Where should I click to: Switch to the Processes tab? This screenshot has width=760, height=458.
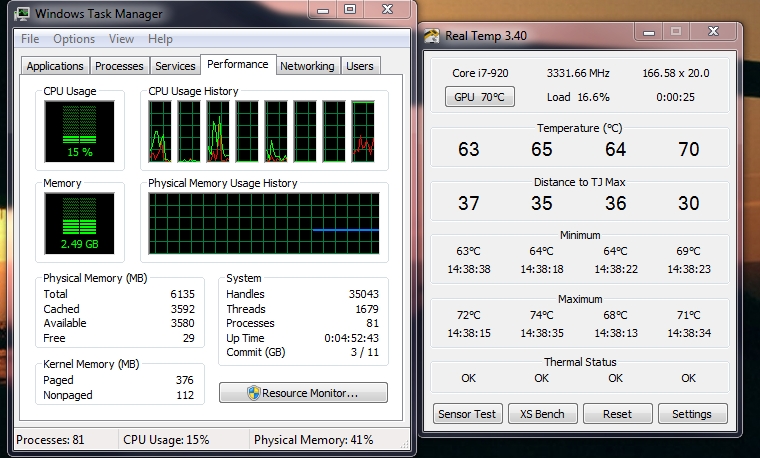(119, 66)
